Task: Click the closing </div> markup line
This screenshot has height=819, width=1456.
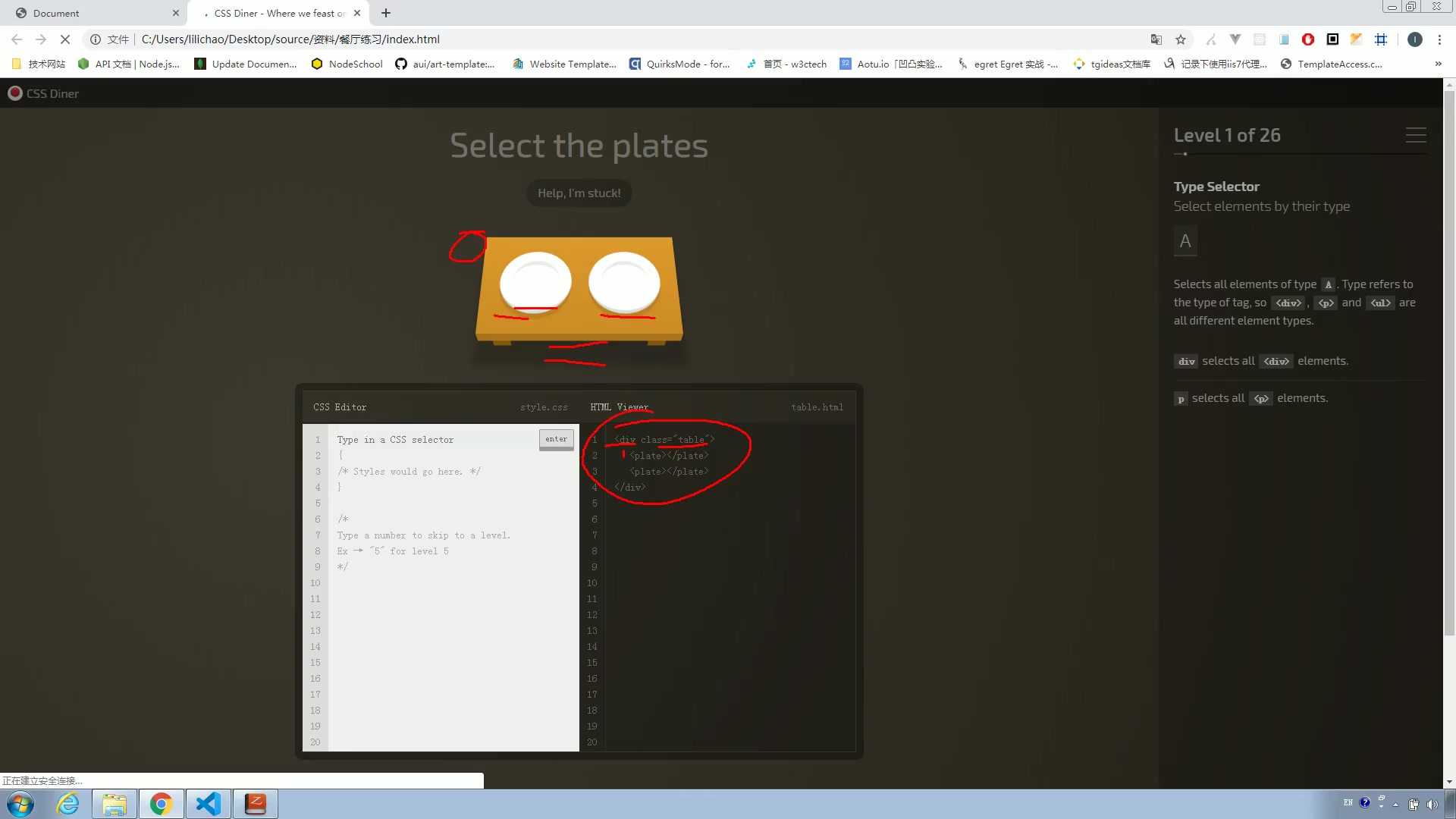Action: click(630, 488)
